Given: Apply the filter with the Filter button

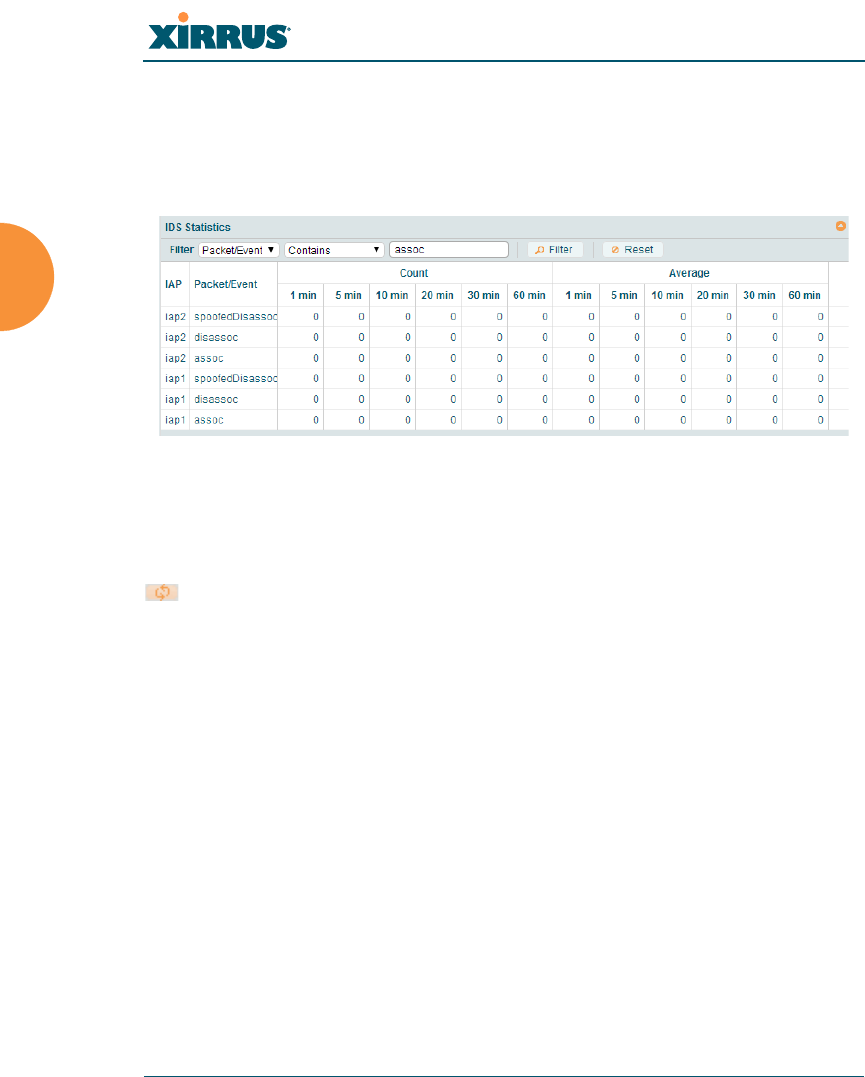Looking at the screenshot, I should pyautogui.click(x=555, y=249).
